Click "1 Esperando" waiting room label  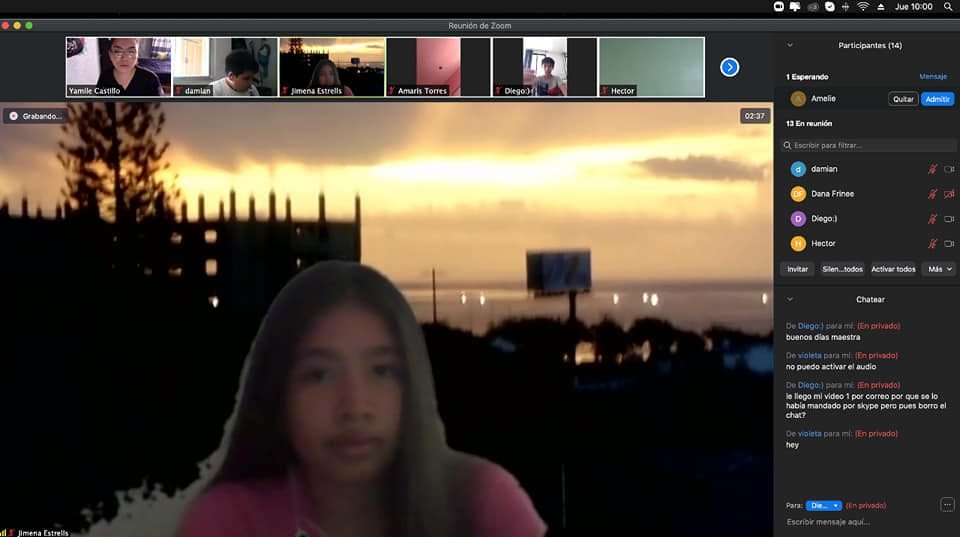tap(807, 77)
